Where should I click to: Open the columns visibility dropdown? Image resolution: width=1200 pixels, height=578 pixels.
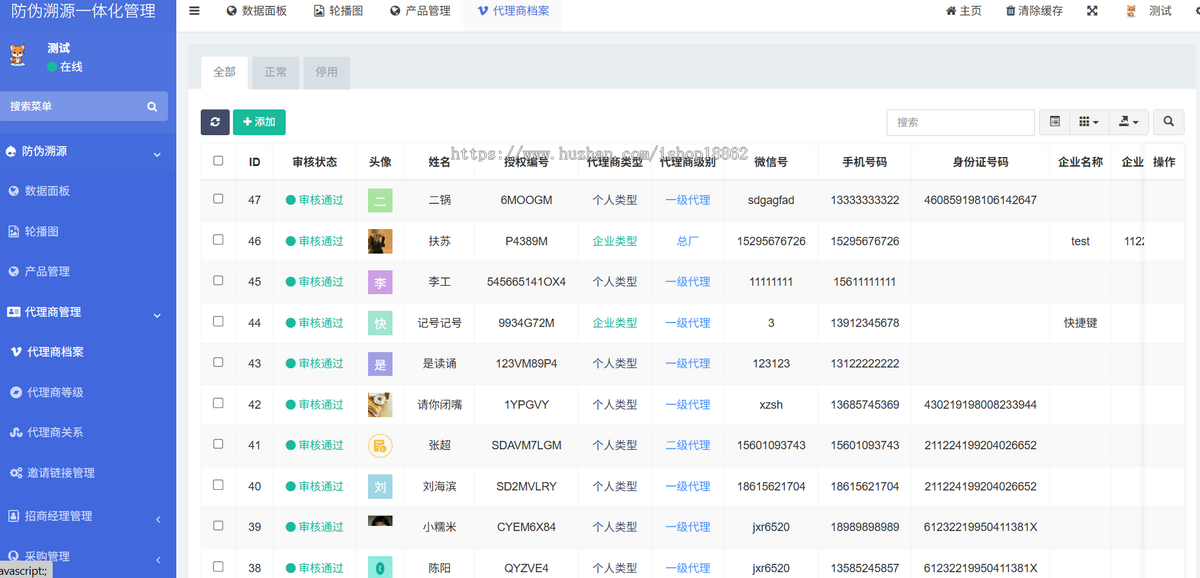(x=1089, y=121)
